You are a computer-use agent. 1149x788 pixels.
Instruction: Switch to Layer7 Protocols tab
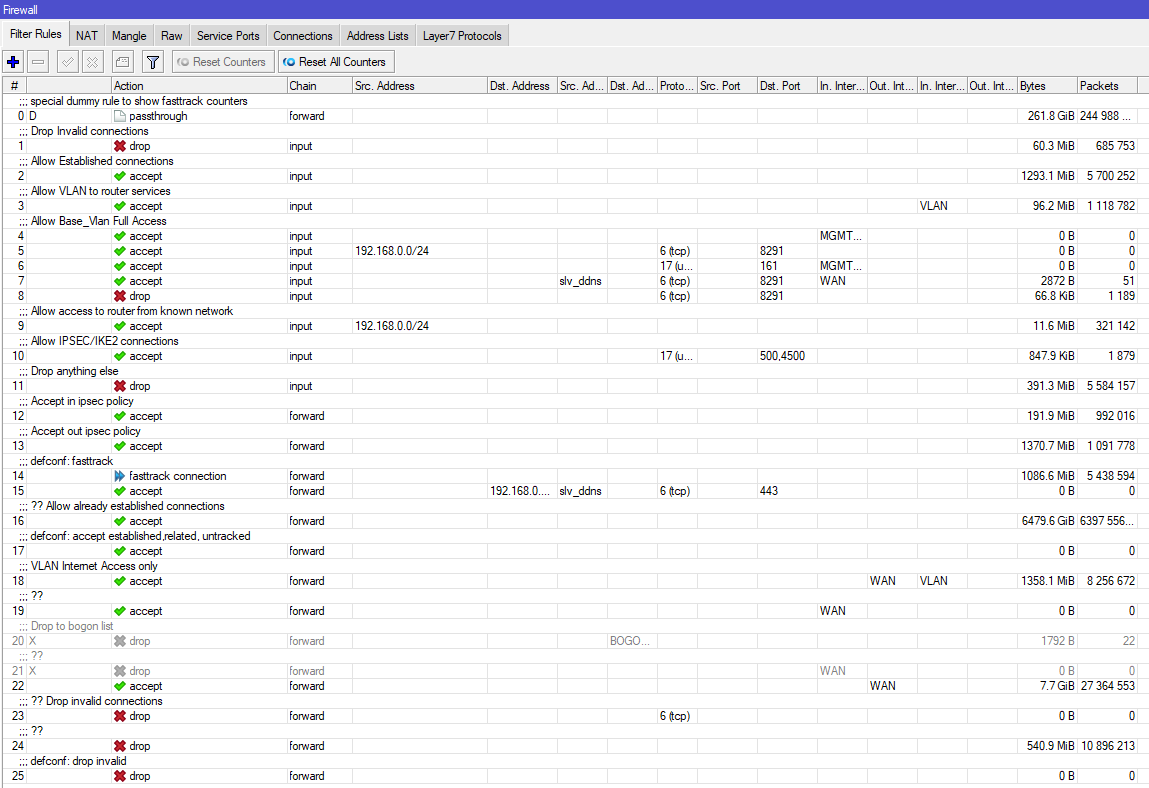click(462, 35)
